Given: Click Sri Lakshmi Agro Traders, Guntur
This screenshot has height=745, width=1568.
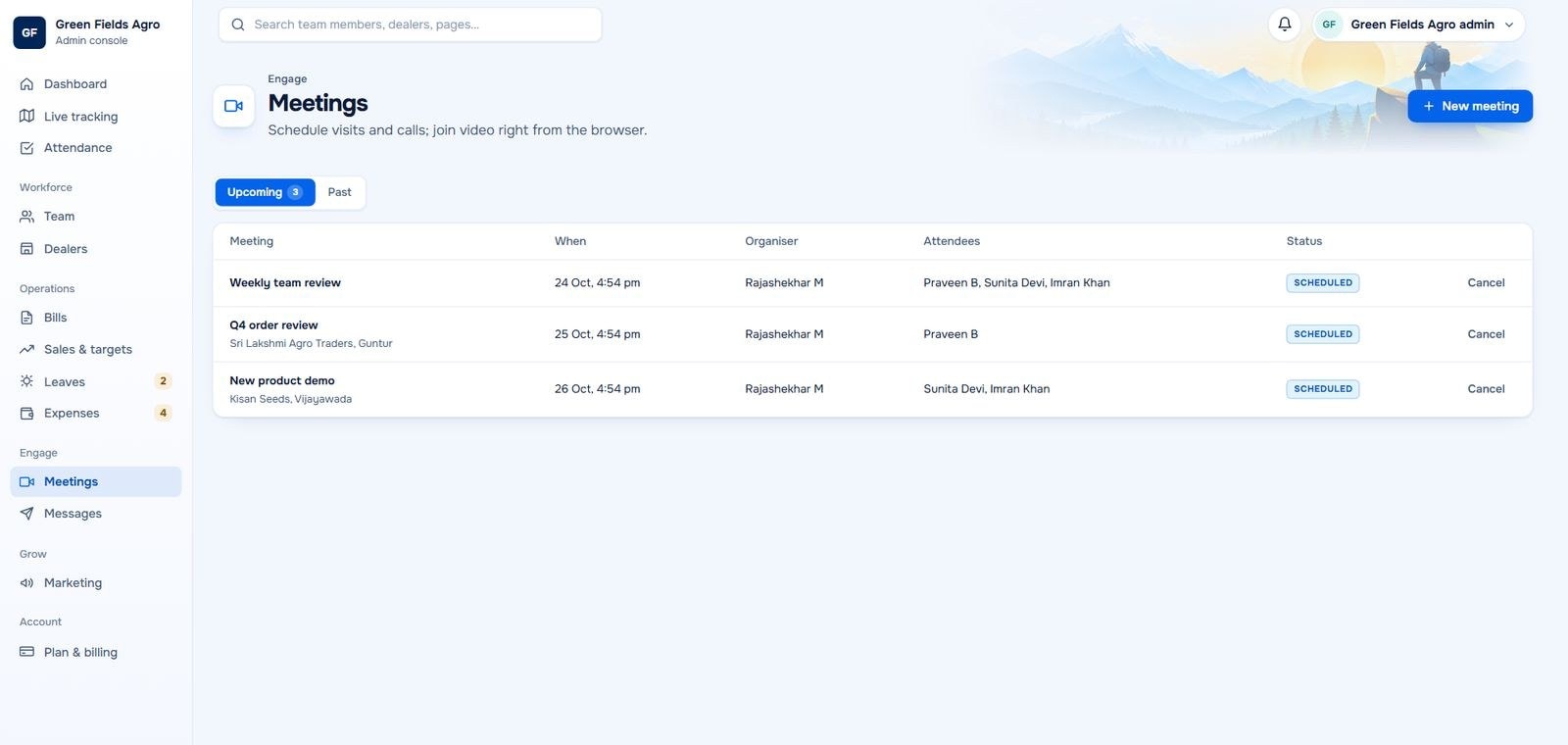Looking at the screenshot, I should click(x=311, y=344).
